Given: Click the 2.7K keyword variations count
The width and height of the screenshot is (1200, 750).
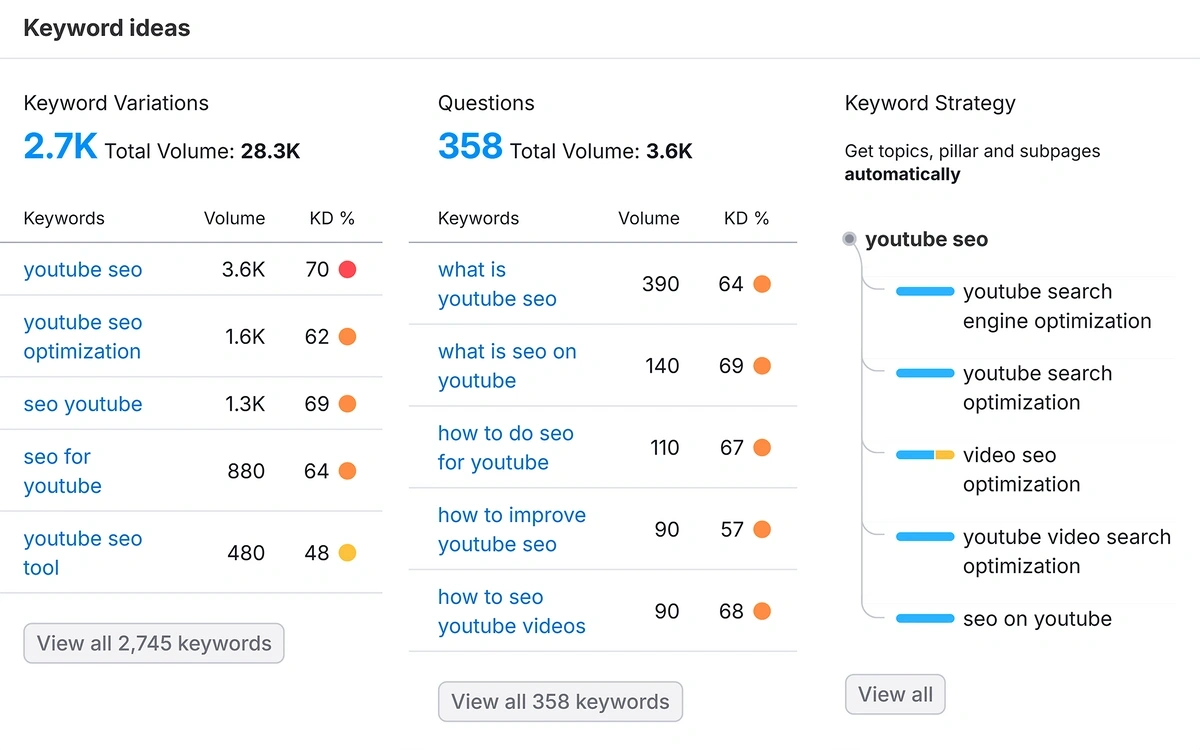Looking at the screenshot, I should click(x=60, y=147).
